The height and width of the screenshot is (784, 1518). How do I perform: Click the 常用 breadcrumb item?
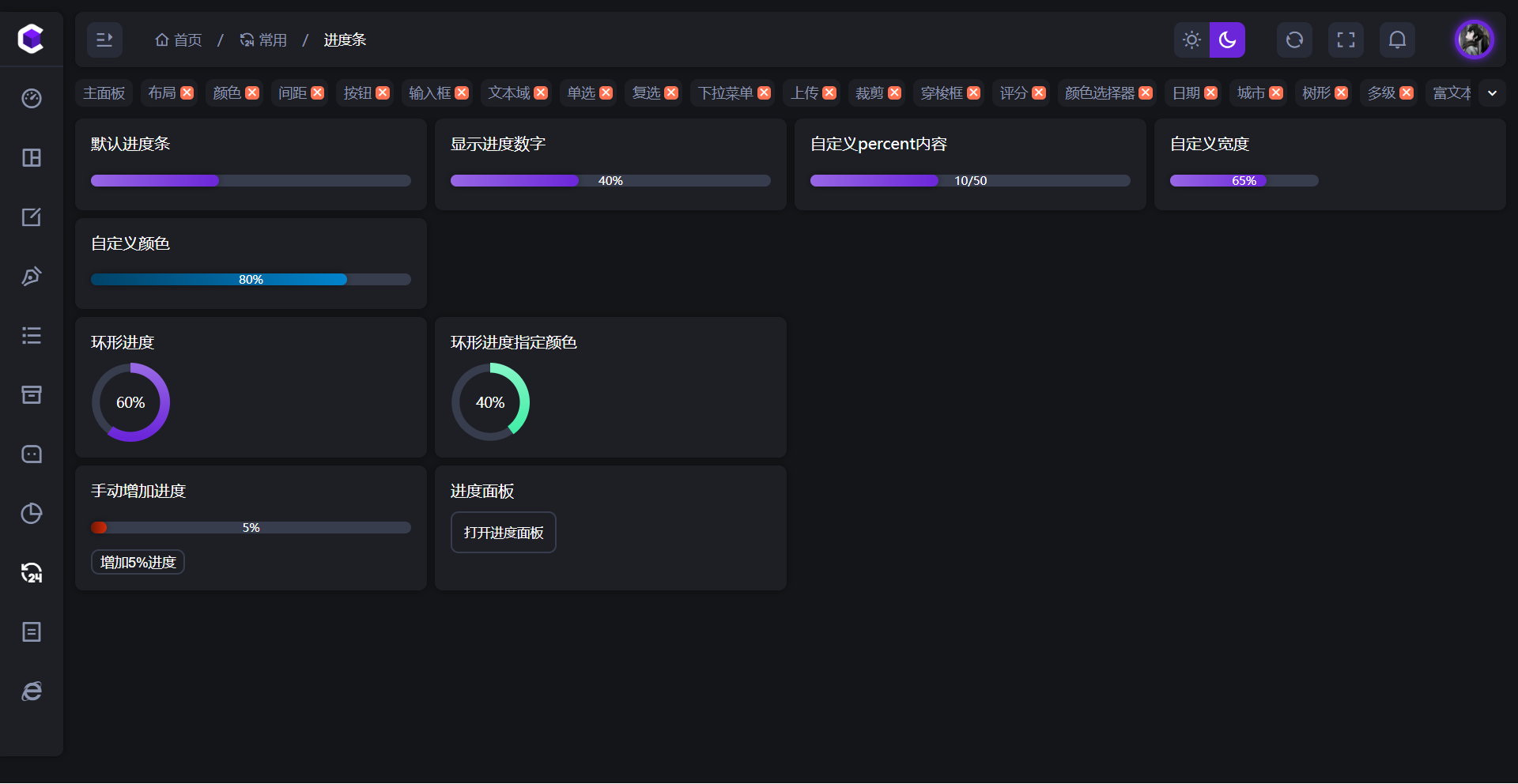click(263, 40)
